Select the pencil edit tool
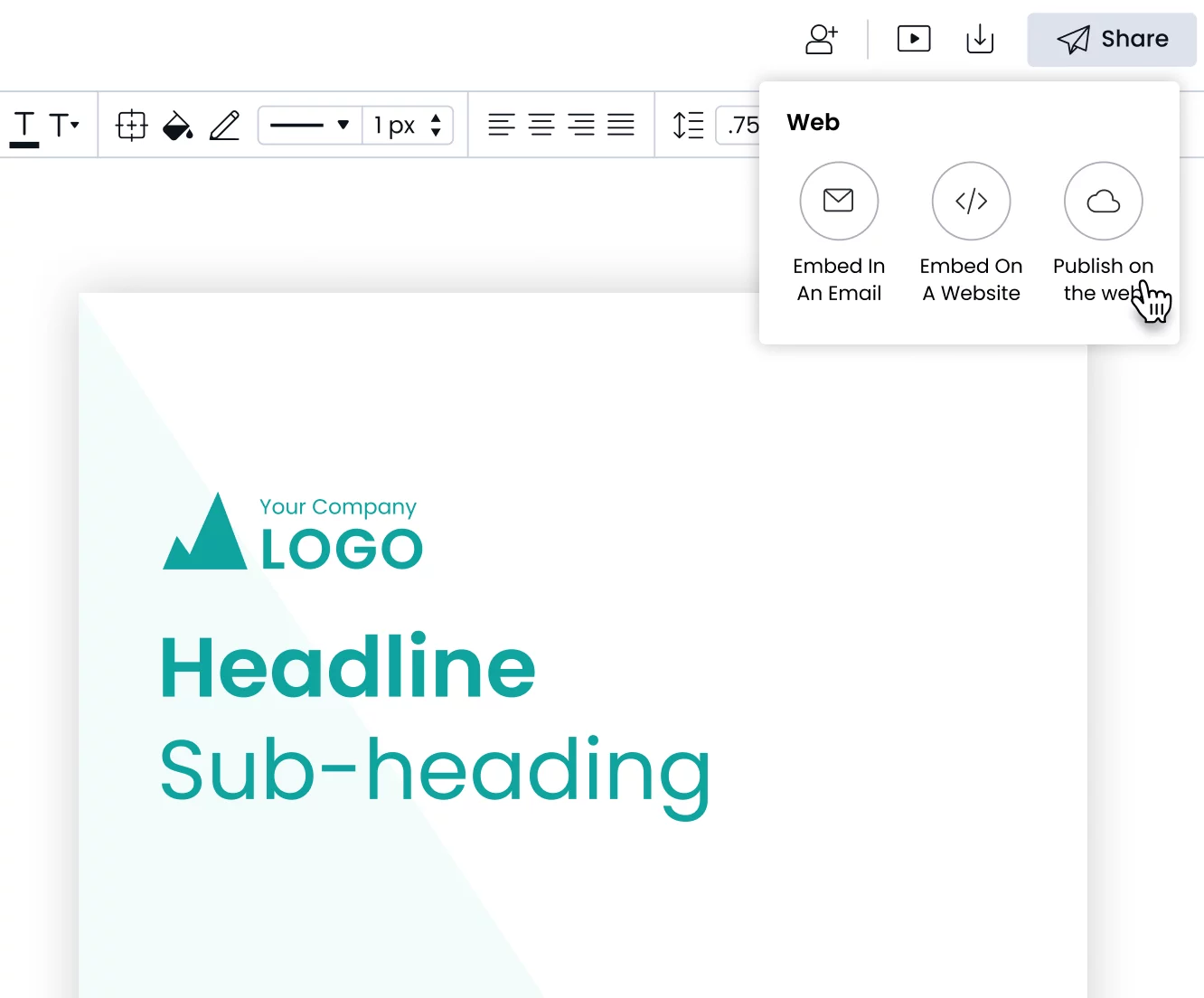Image resolution: width=1204 pixels, height=998 pixels. pyautogui.click(x=224, y=126)
